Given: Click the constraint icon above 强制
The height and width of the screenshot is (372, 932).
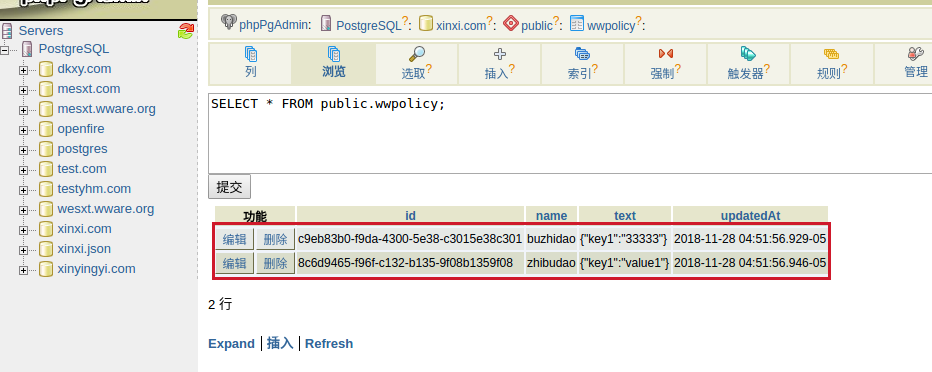Looking at the screenshot, I should pyautogui.click(x=666, y=54).
